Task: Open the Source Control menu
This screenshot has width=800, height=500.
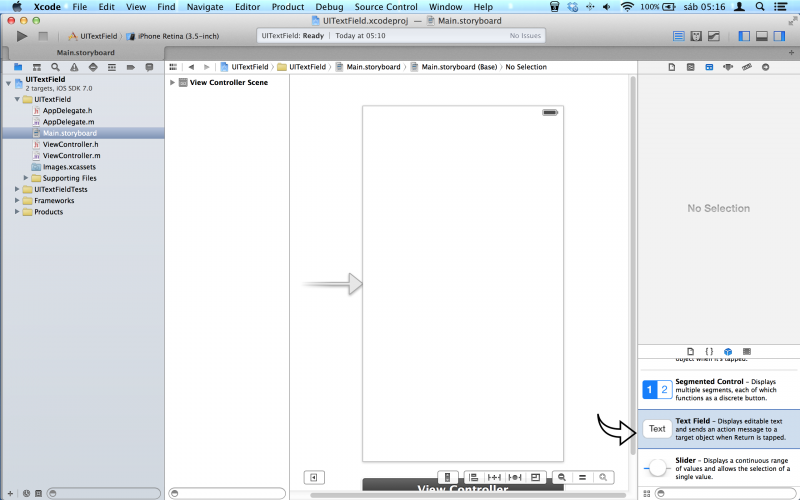Action: coord(386,7)
